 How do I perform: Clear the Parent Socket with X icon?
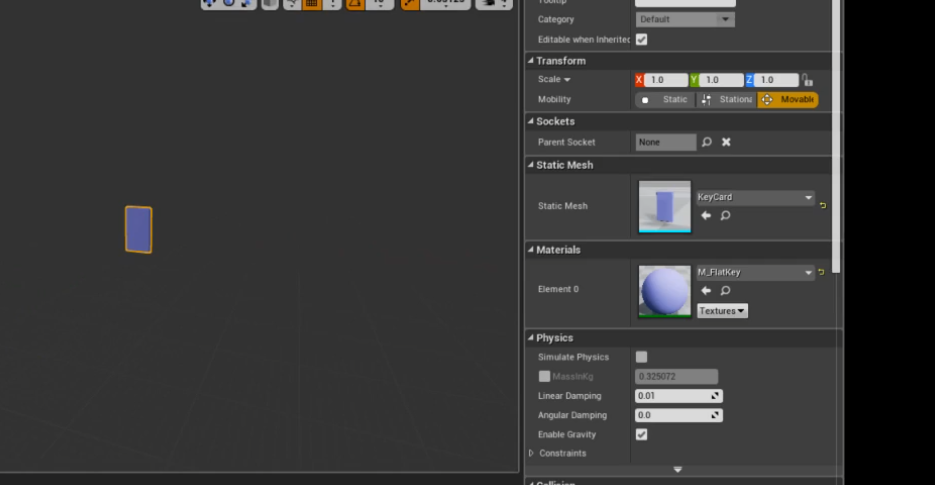coord(726,142)
